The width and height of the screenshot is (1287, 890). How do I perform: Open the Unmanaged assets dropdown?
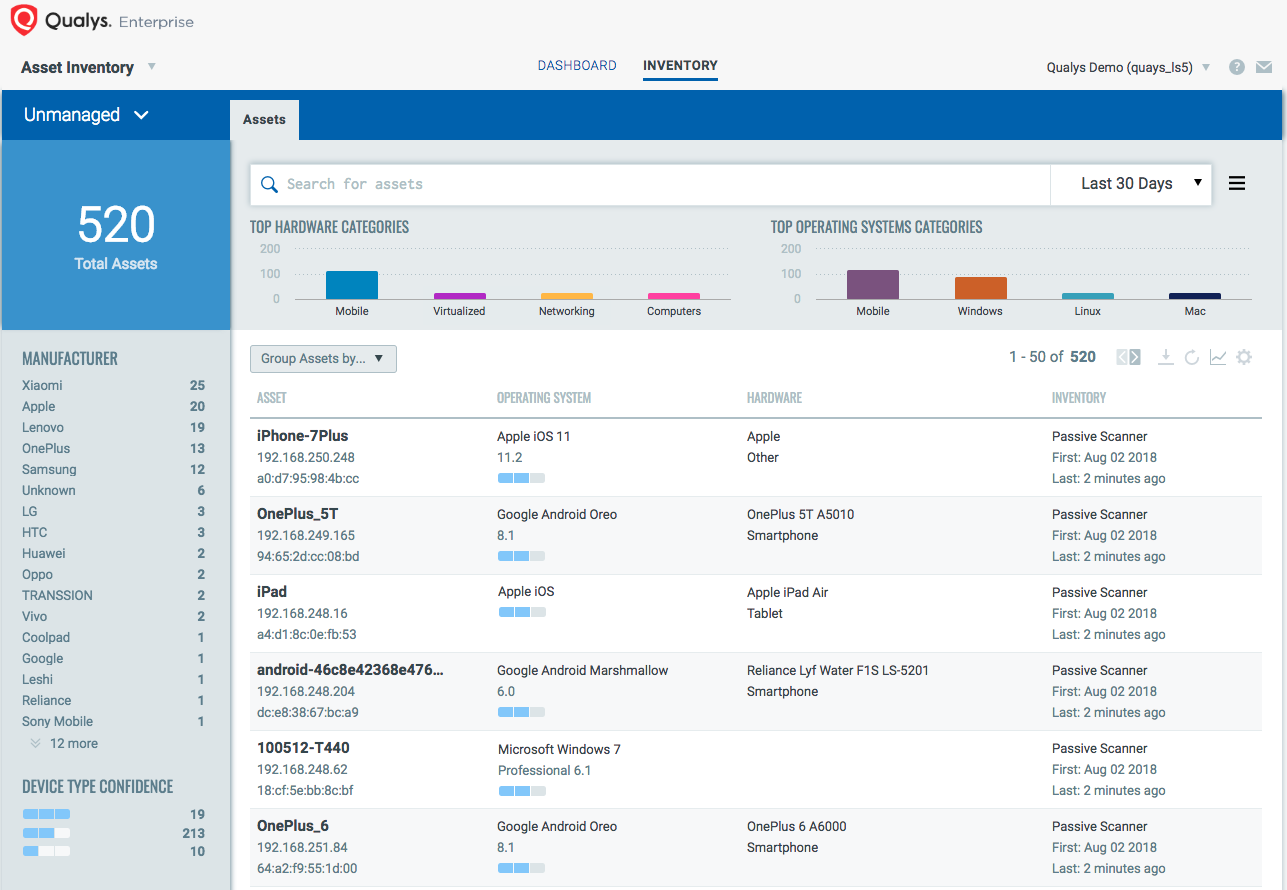pyautogui.click(x=86, y=115)
